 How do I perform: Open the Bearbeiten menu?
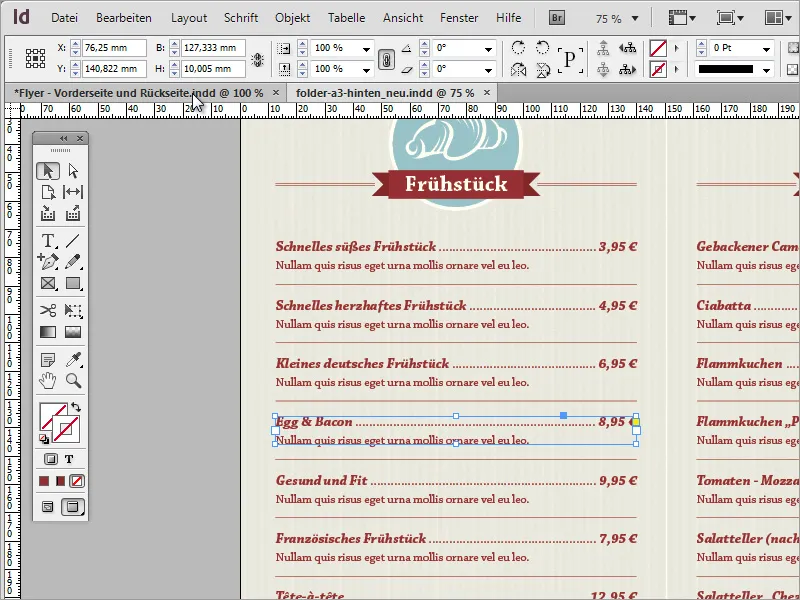tap(124, 18)
